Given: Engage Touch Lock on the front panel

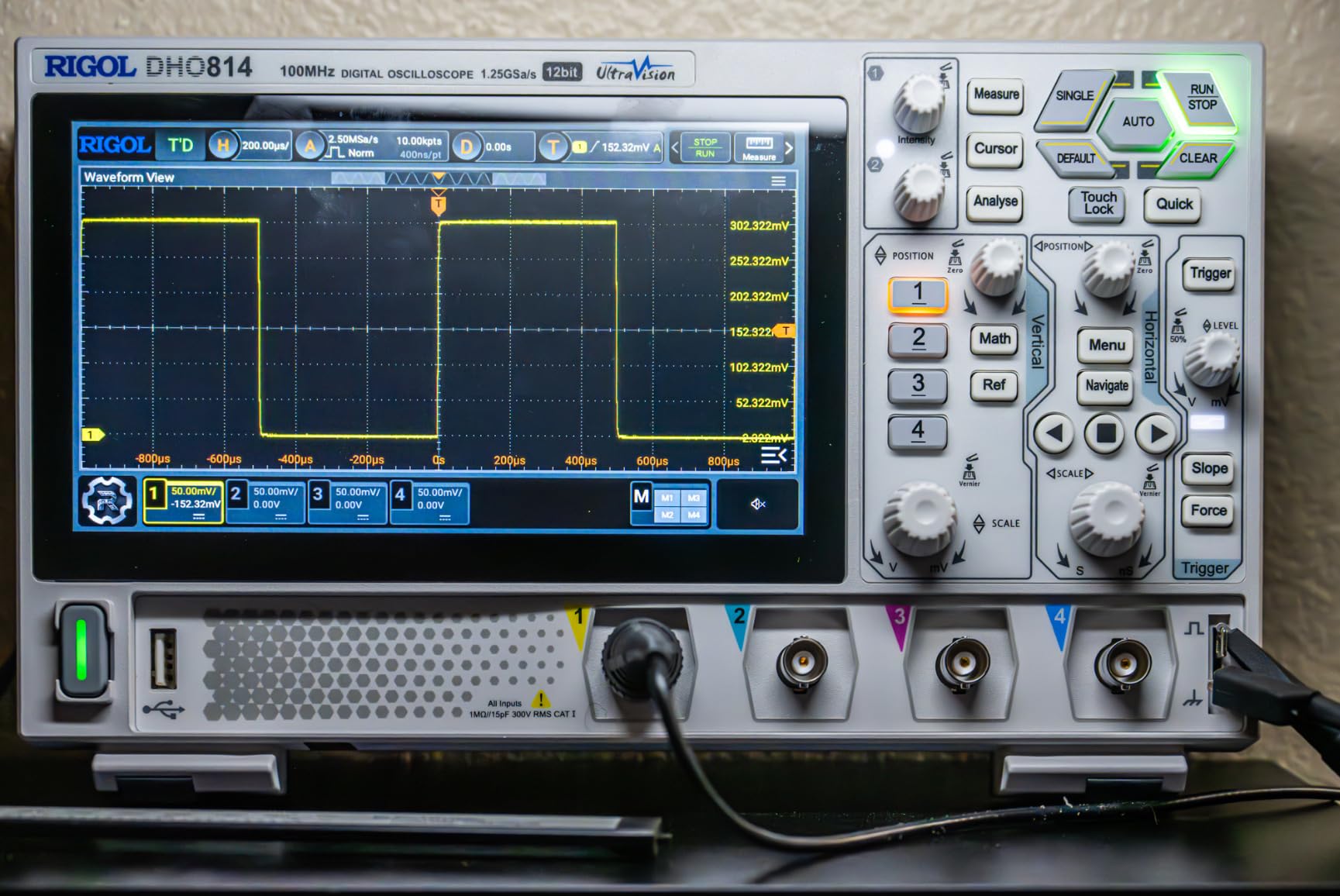Looking at the screenshot, I should pyautogui.click(x=1097, y=205).
